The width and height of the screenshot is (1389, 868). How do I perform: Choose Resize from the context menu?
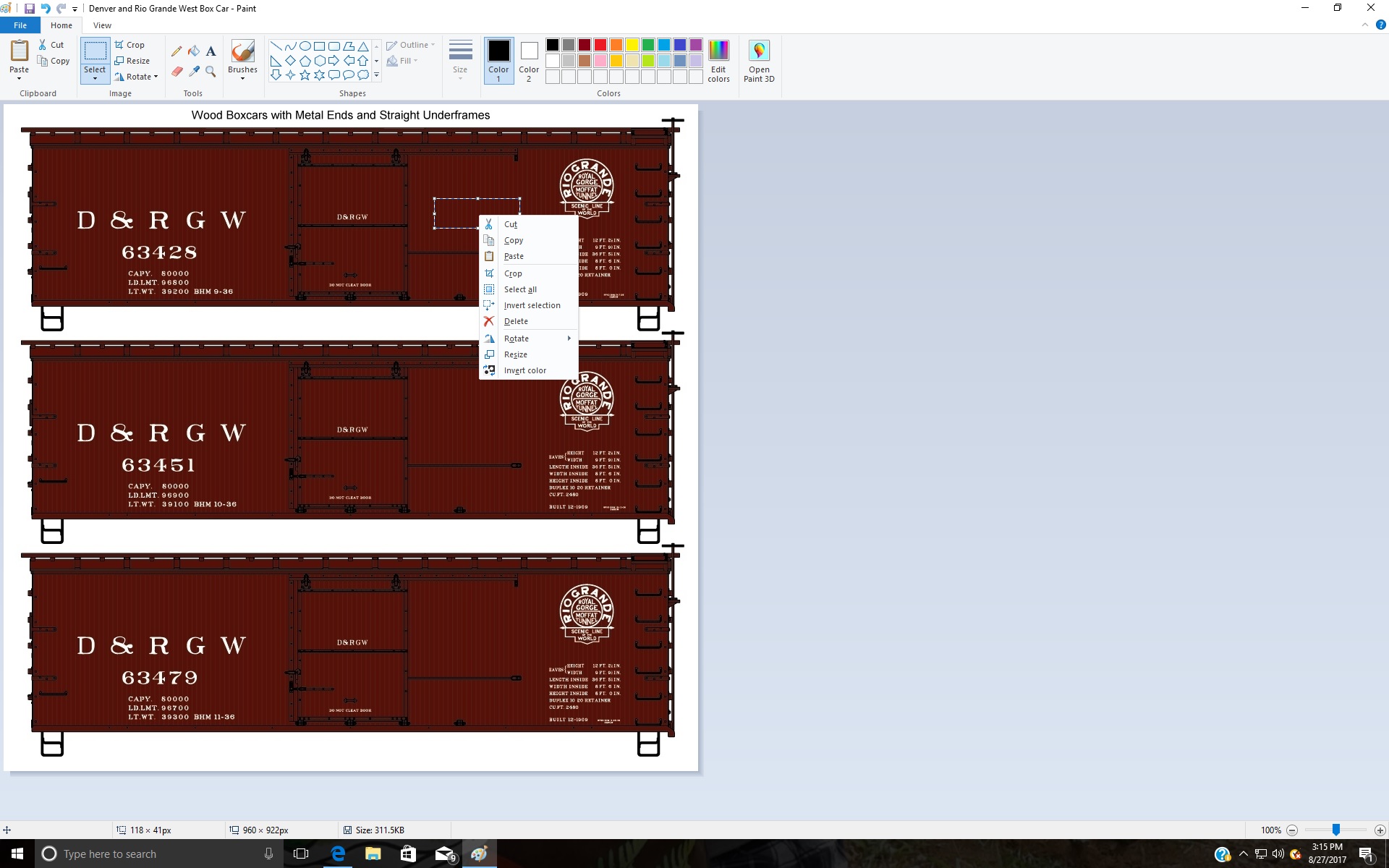(x=529, y=354)
